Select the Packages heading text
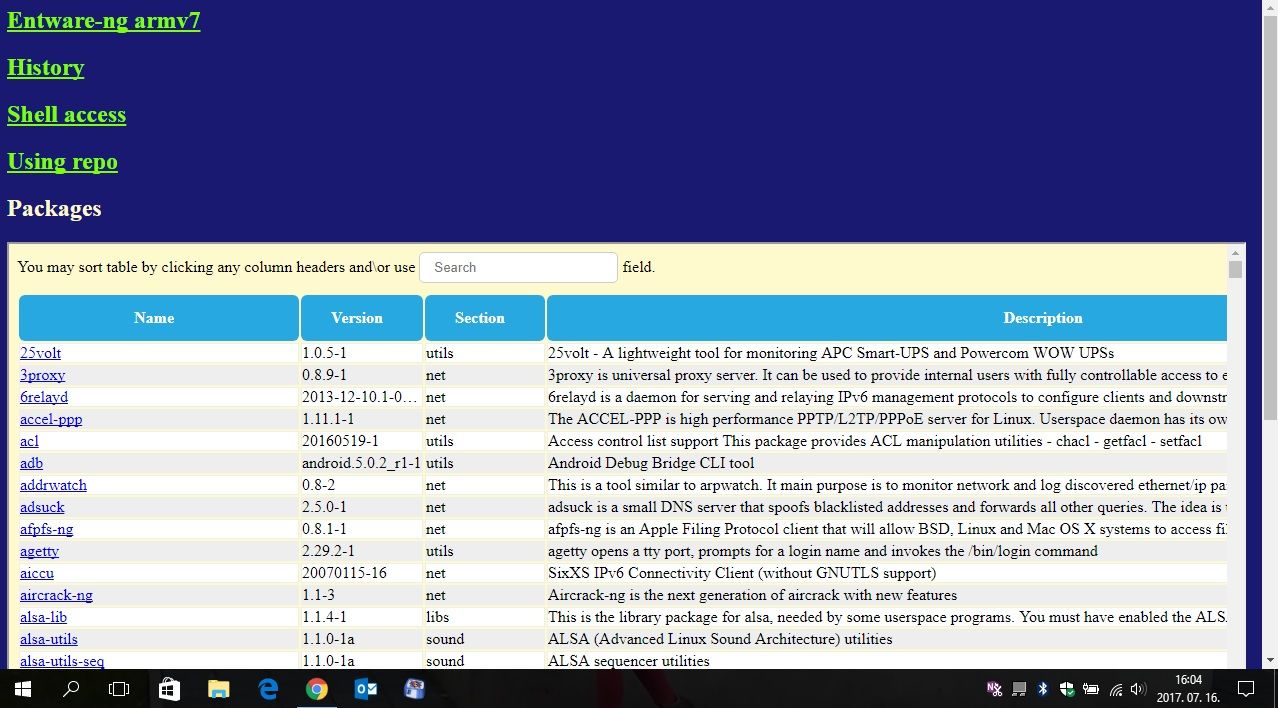 point(54,208)
